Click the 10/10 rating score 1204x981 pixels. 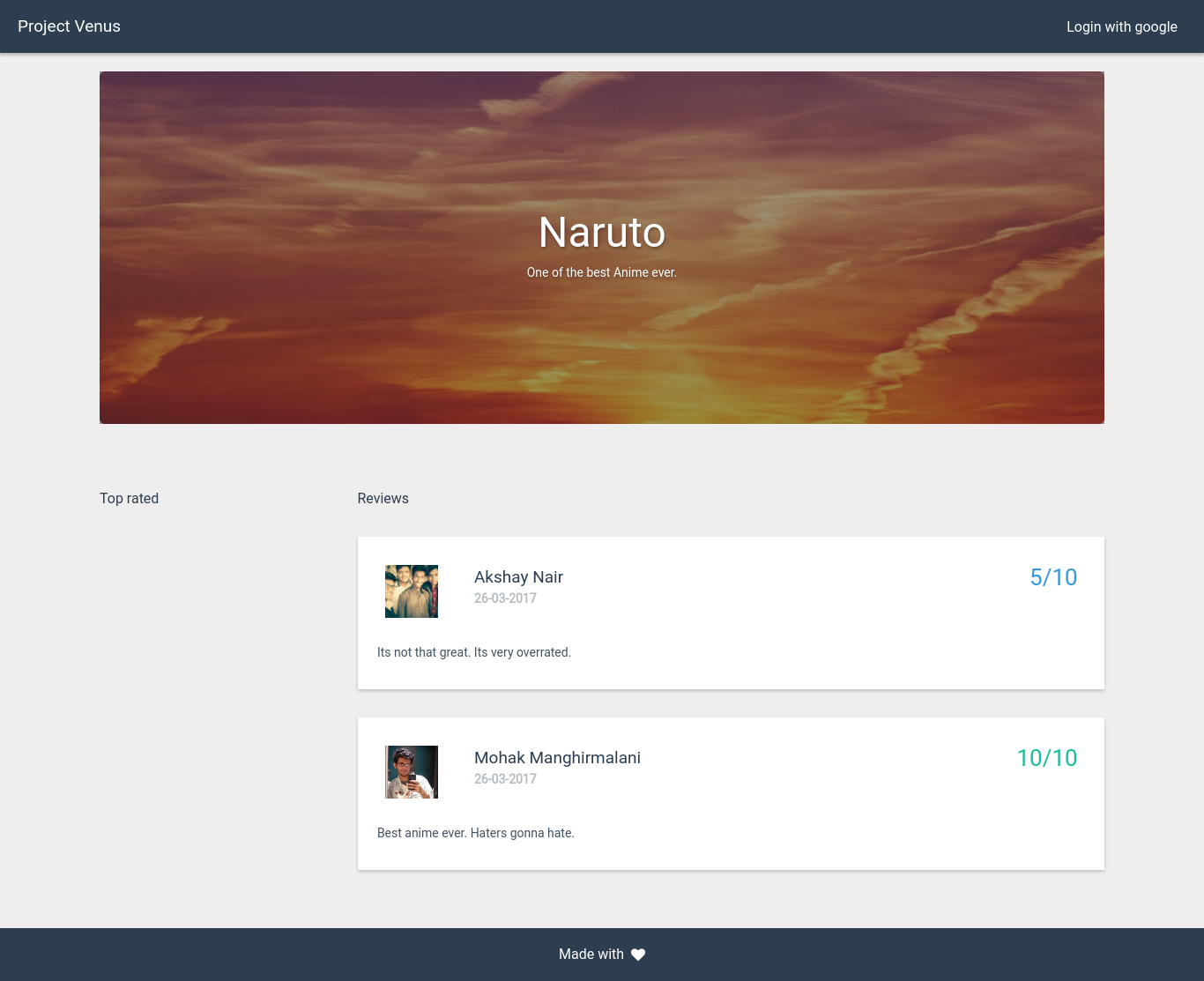[x=1047, y=758]
